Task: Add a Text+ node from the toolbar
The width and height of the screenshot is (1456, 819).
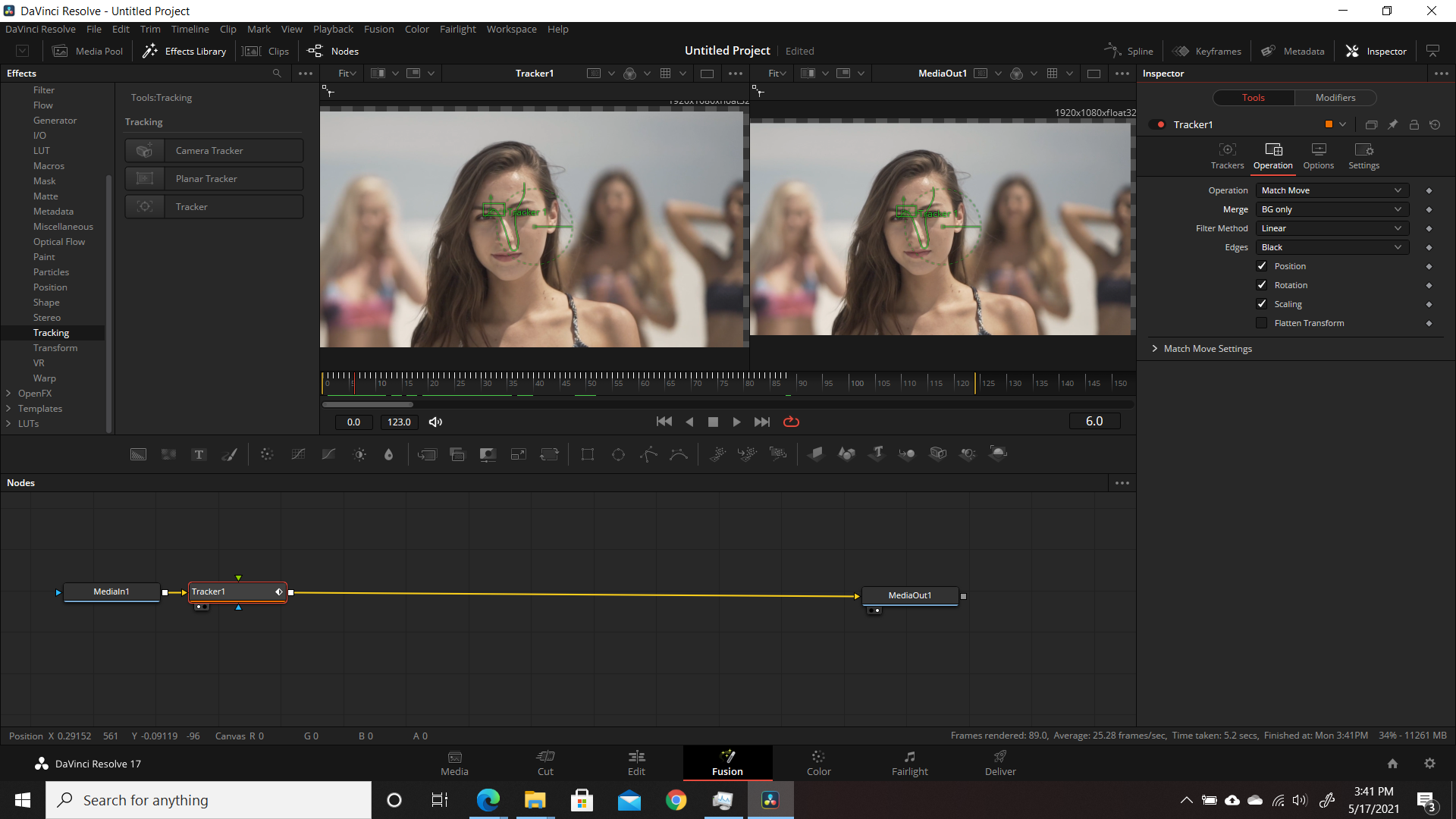Action: pyautogui.click(x=199, y=454)
